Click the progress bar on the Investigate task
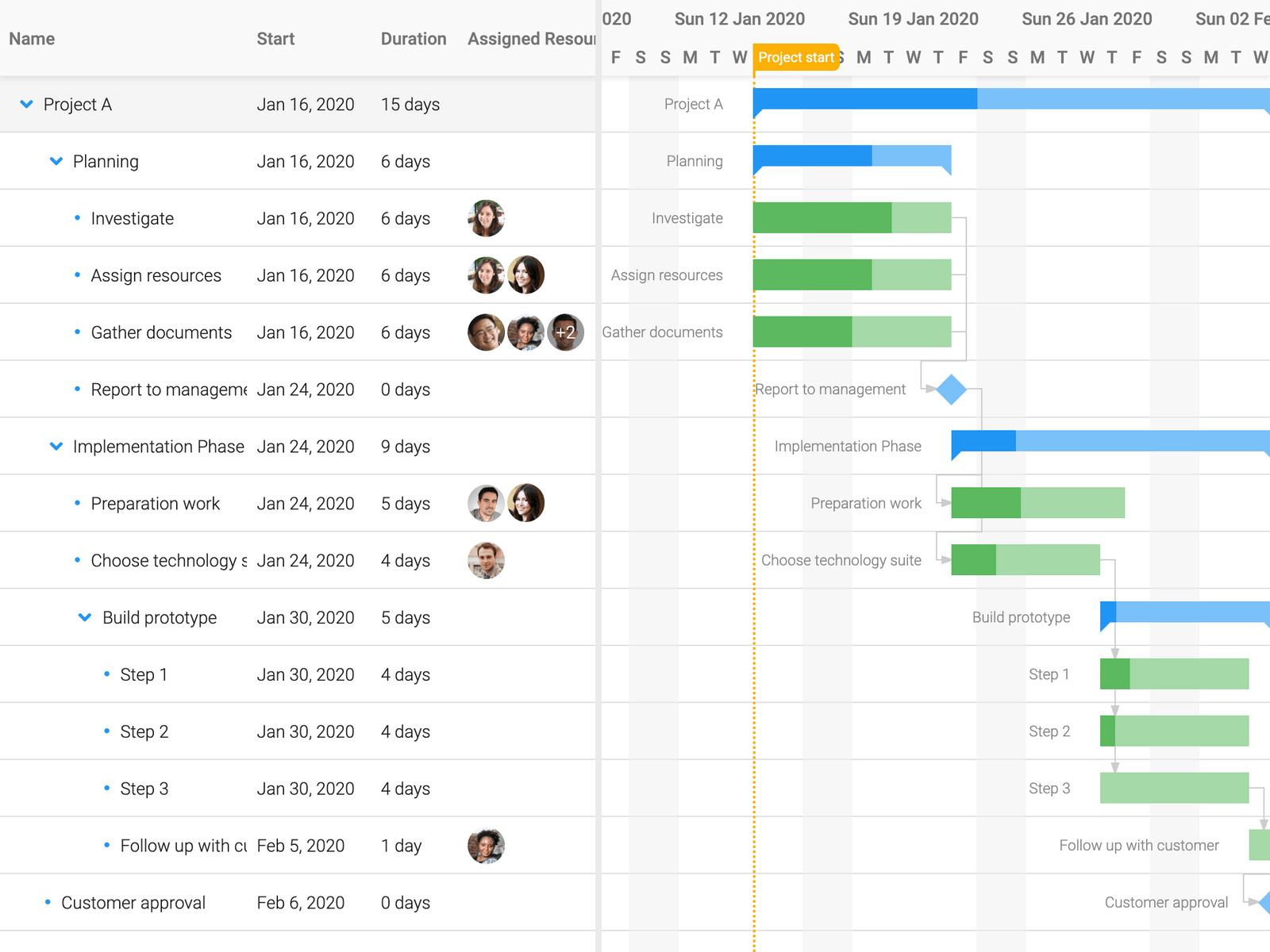The width and height of the screenshot is (1270, 952). (x=822, y=218)
